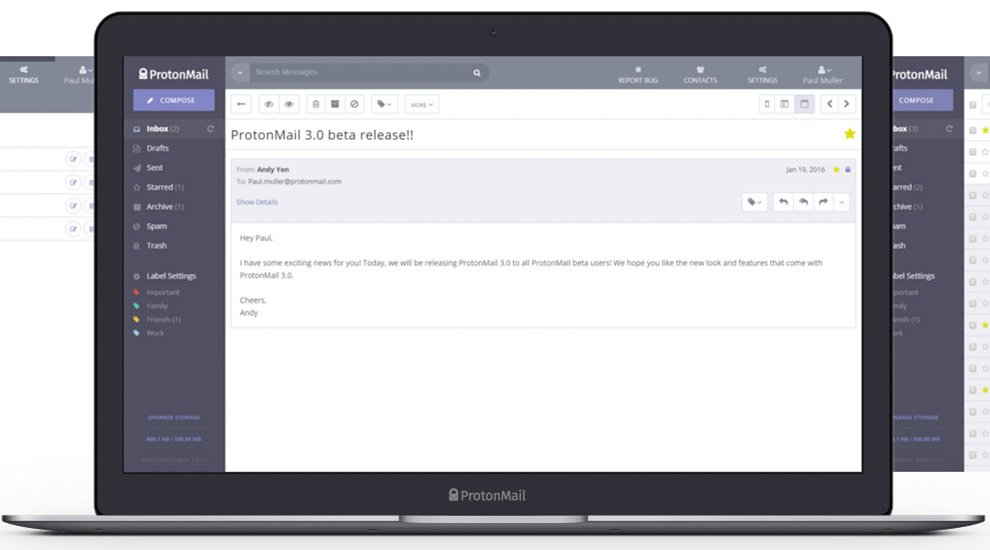Open Label Settings in sidebar

[x=171, y=276]
